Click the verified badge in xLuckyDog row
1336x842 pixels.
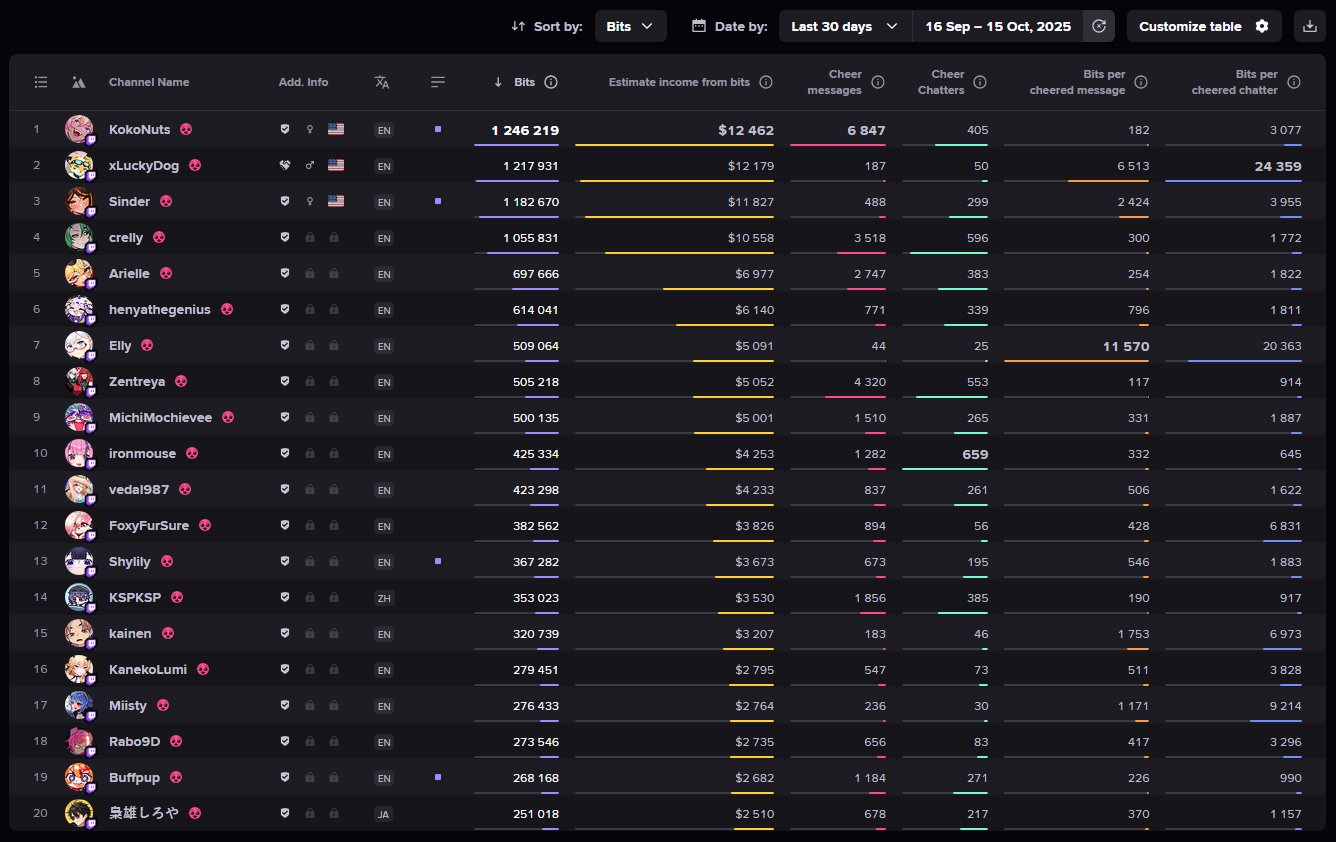(285, 166)
